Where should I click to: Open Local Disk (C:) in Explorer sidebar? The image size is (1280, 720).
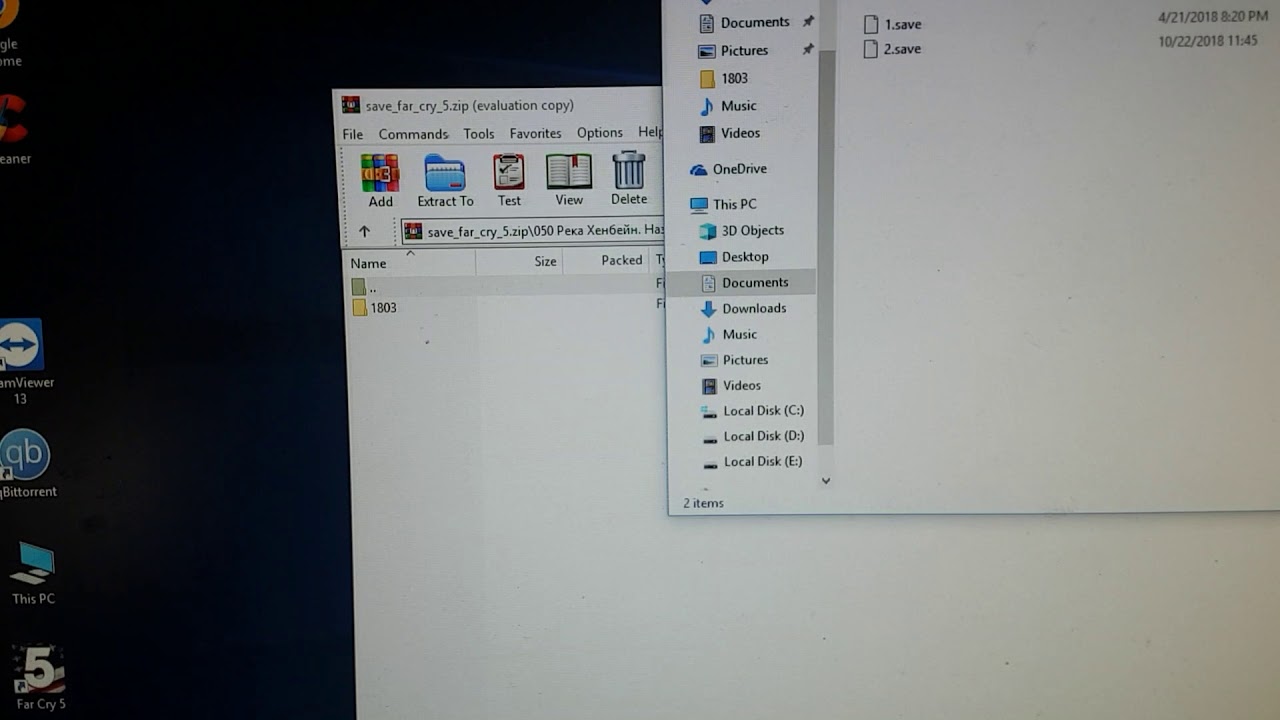pos(752,411)
